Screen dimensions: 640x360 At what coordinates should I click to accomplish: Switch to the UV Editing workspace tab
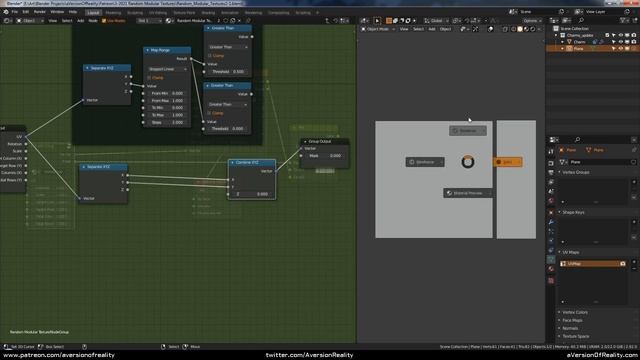[x=158, y=13]
